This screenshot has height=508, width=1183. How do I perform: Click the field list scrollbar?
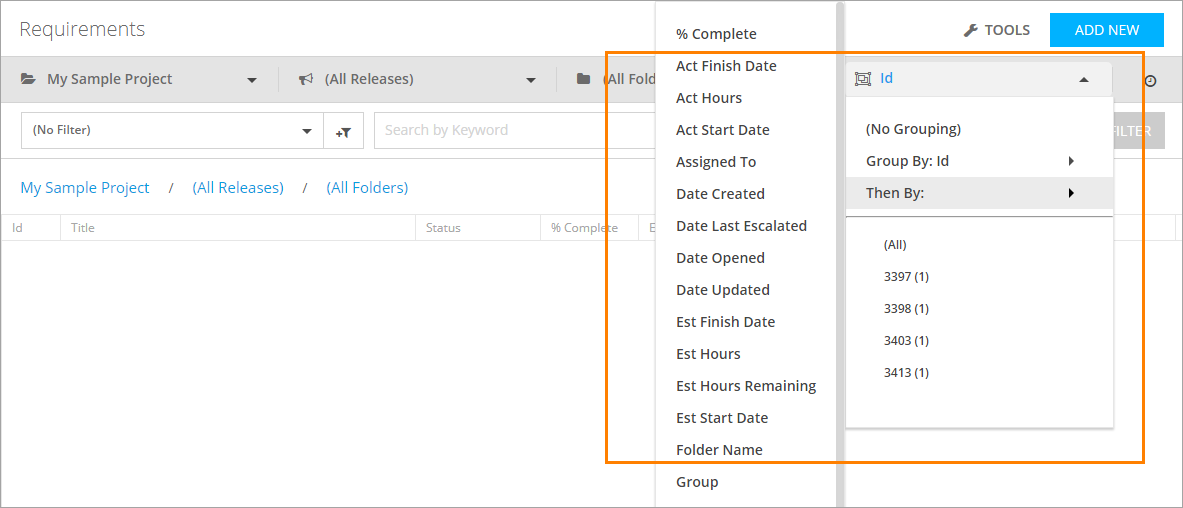840,250
